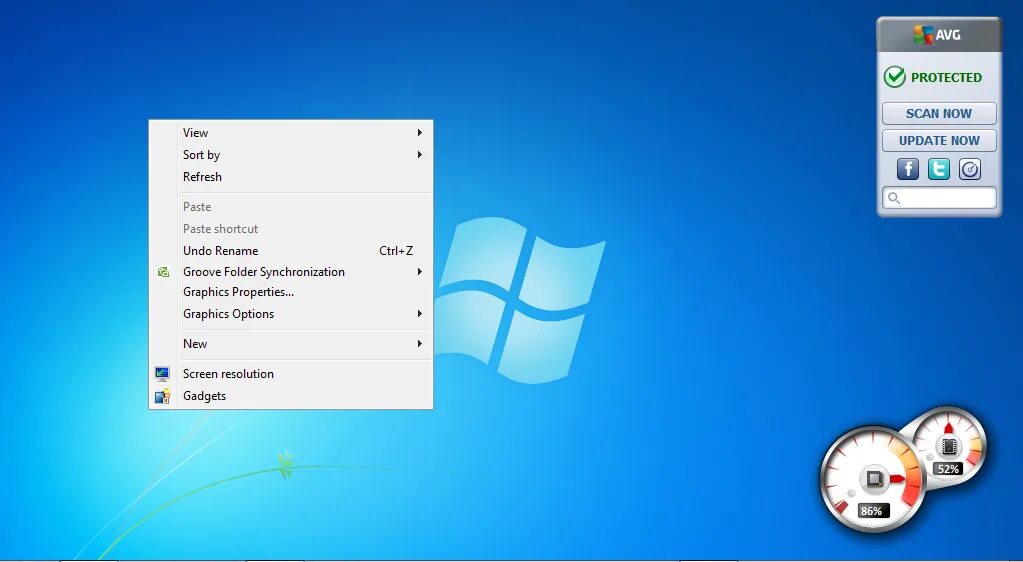The width and height of the screenshot is (1023, 562).
Task: Click the Groove green folder icon
Action: coord(163,272)
